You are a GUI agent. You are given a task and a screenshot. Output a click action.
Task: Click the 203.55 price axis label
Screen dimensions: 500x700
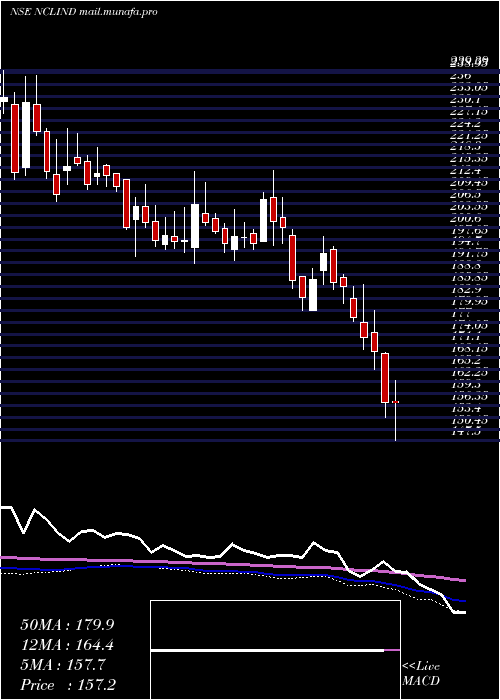[468, 207]
